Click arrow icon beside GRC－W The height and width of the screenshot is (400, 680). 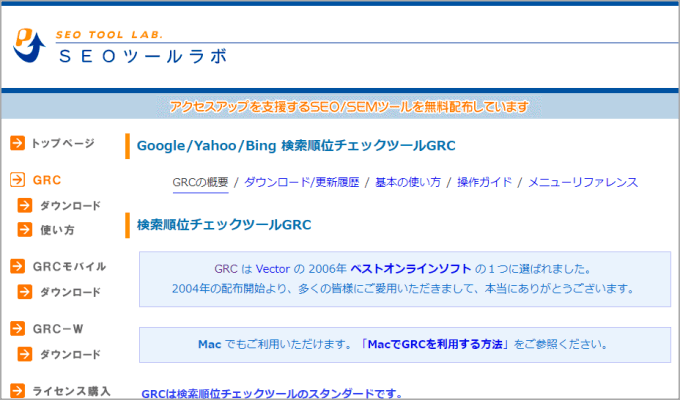coord(17,328)
